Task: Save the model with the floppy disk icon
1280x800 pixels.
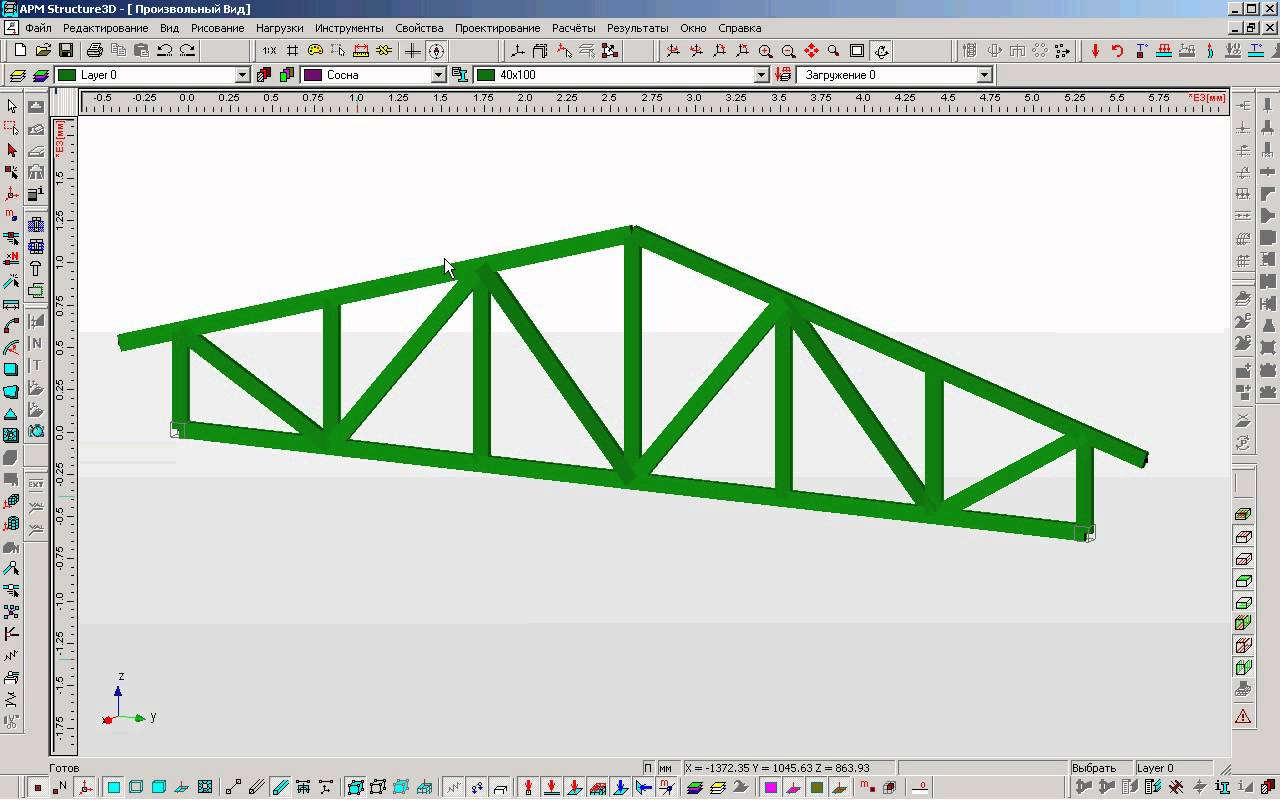Action: 66,50
